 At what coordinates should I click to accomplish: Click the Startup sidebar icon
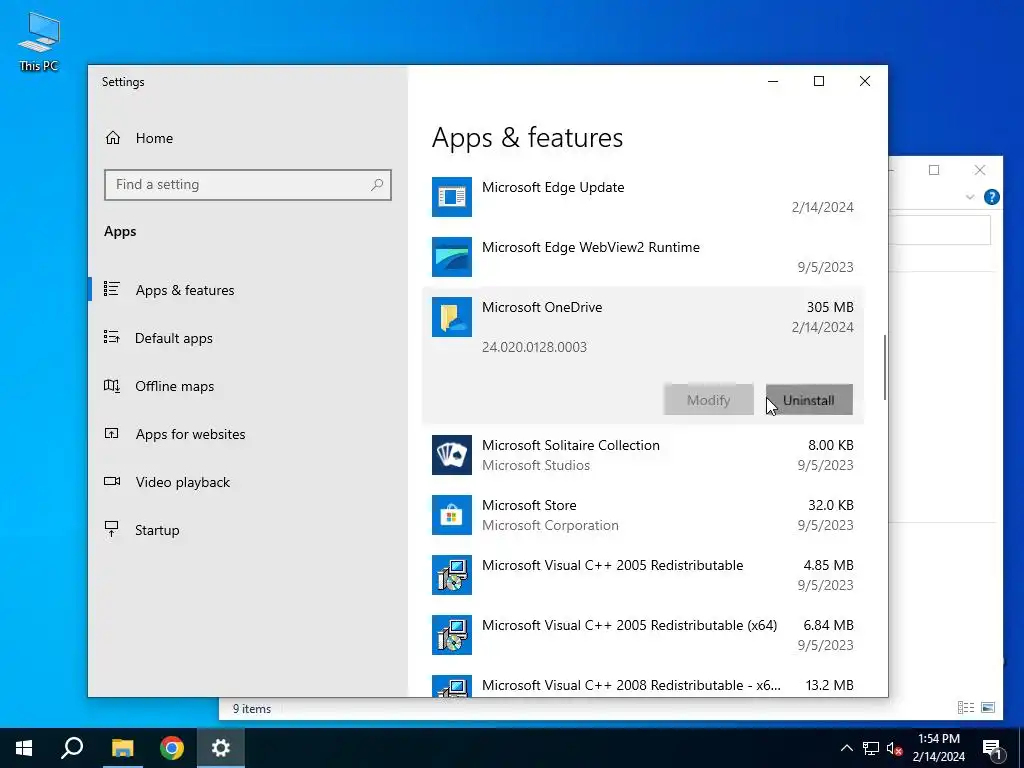tap(112, 529)
